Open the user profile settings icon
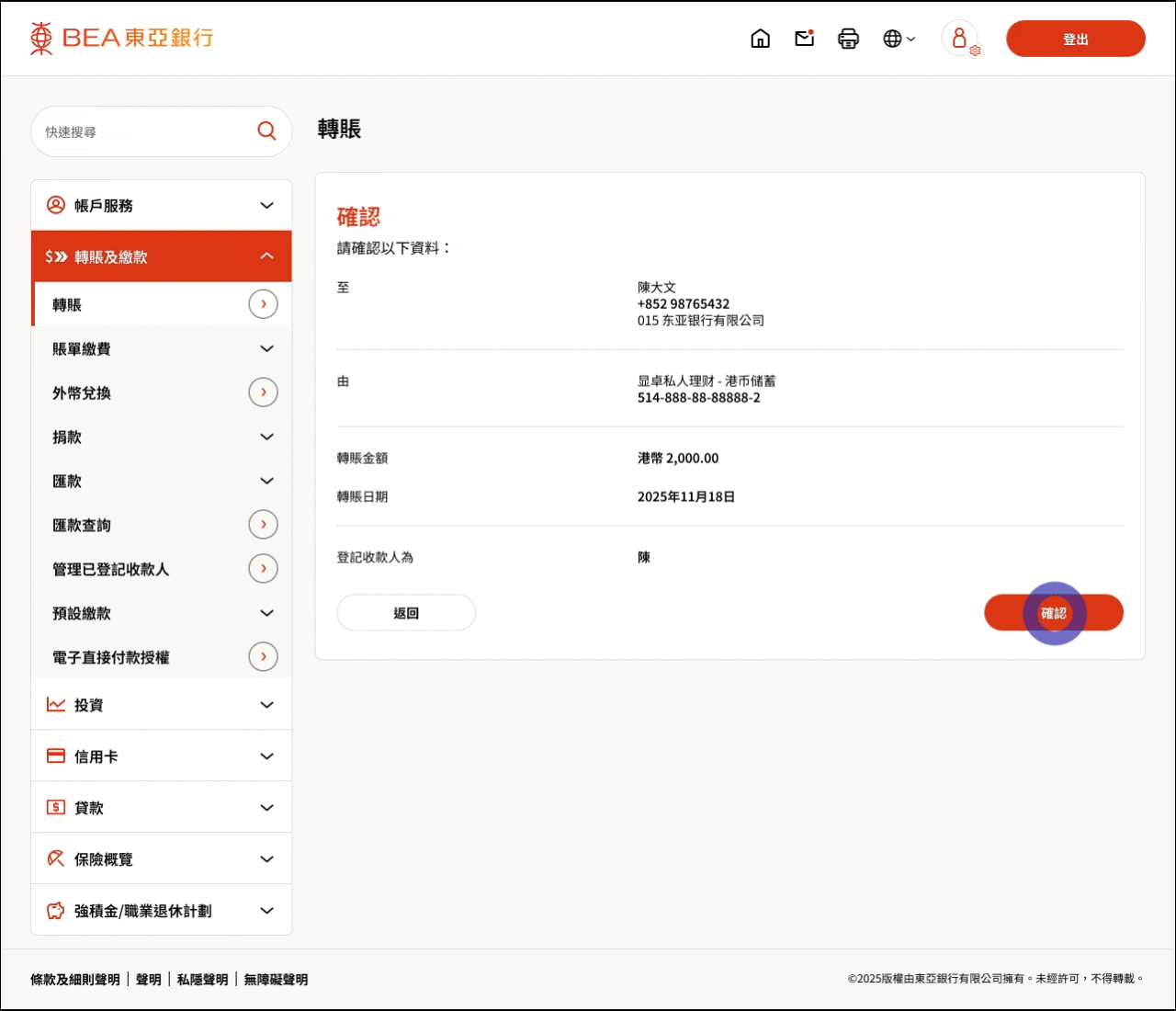 [961, 40]
